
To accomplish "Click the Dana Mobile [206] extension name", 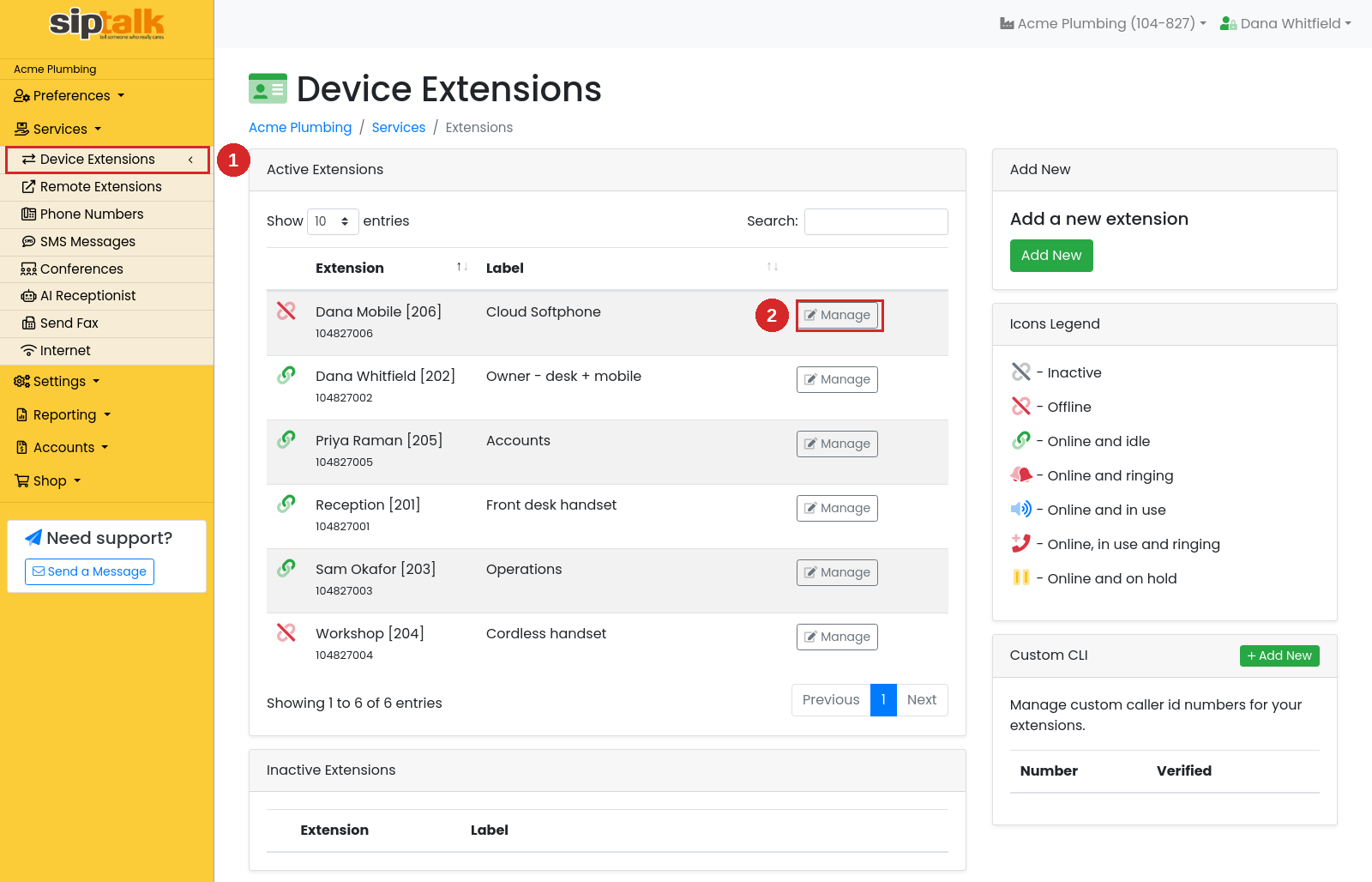I will pos(378,311).
